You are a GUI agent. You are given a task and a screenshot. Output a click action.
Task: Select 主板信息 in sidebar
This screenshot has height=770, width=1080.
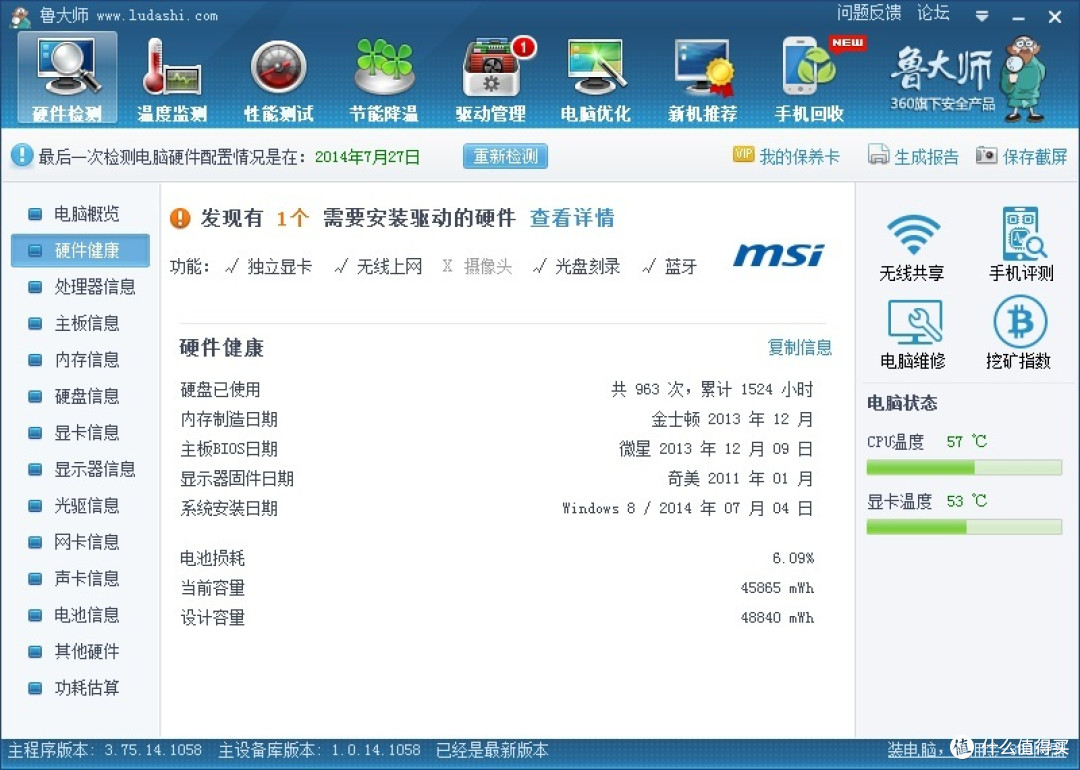coord(80,324)
